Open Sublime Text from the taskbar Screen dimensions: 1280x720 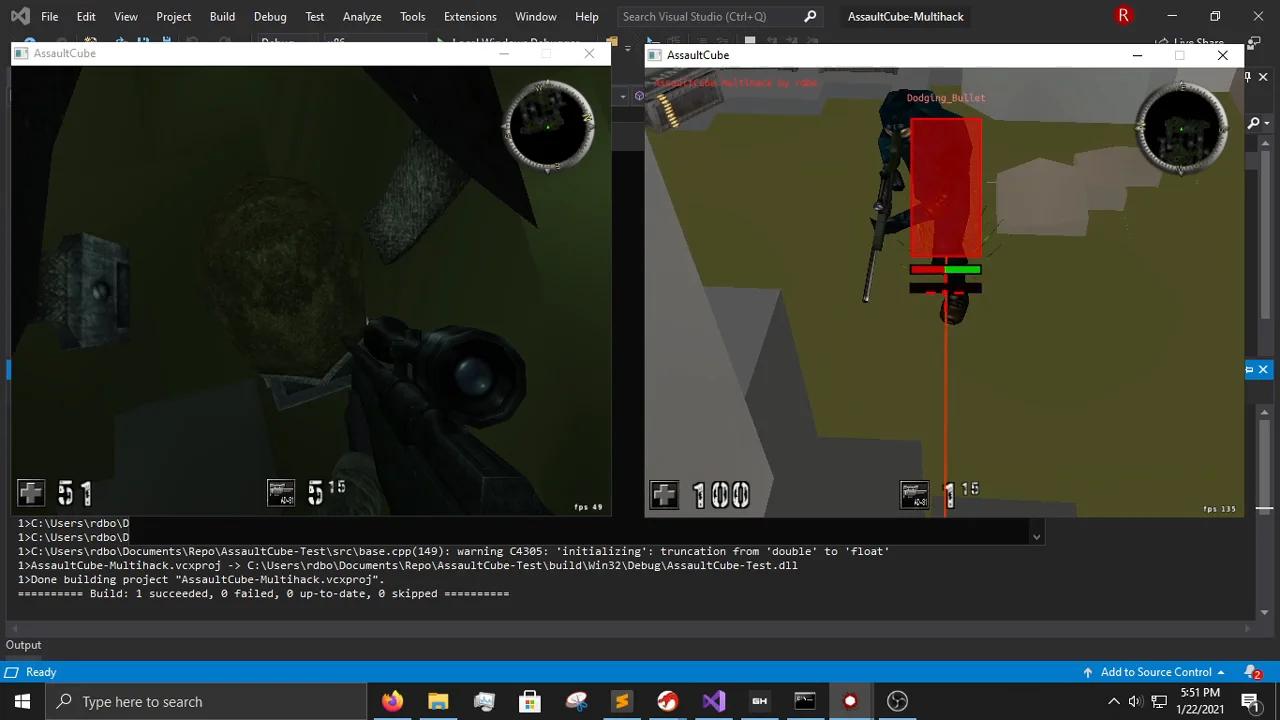(x=622, y=701)
